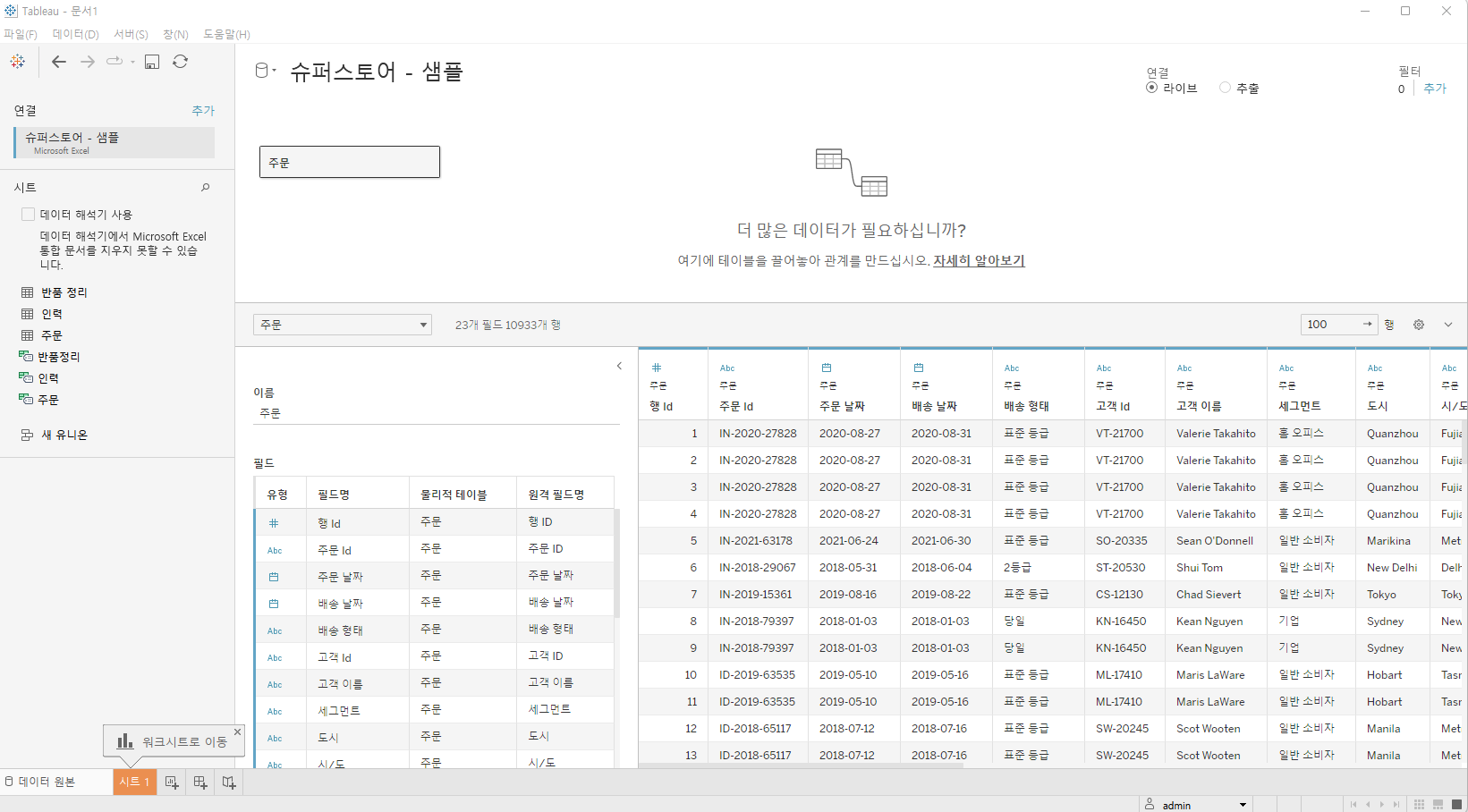Open the 주문 table dropdown
The height and width of the screenshot is (812, 1468).
tap(343, 325)
